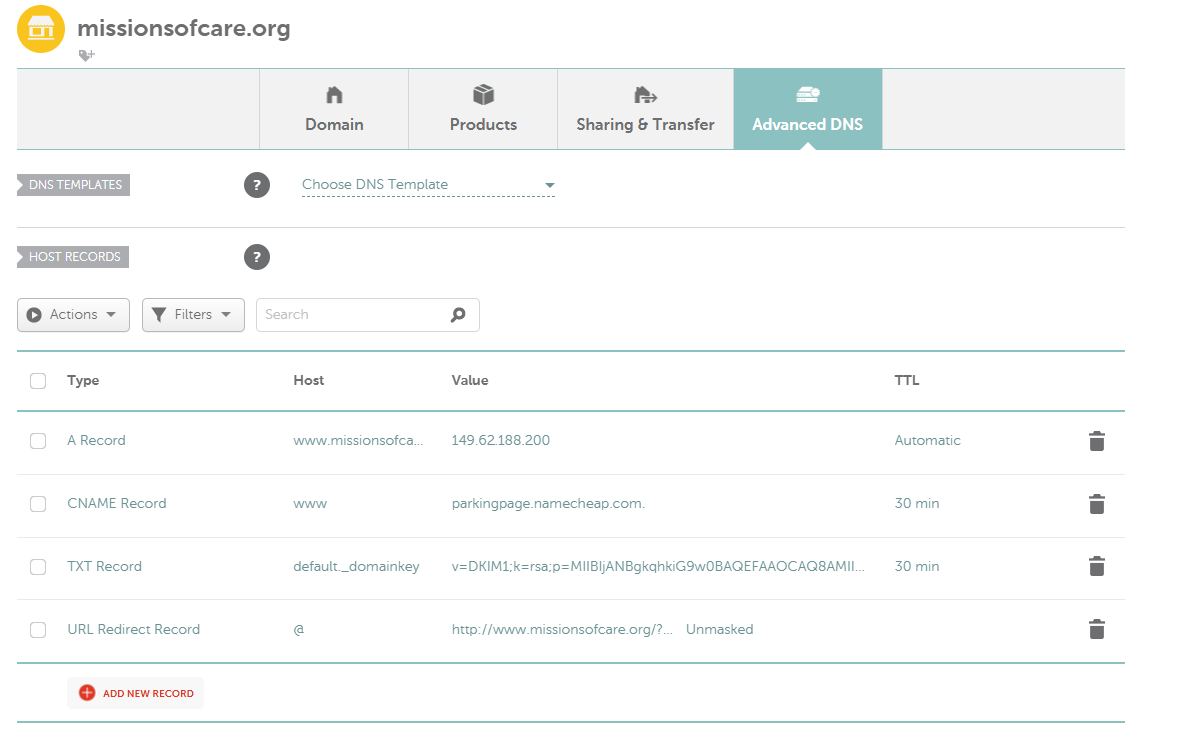Screen dimensions: 1183x741
Task: Delete the CNAME Record with the trash icon
Action: 1097,503
